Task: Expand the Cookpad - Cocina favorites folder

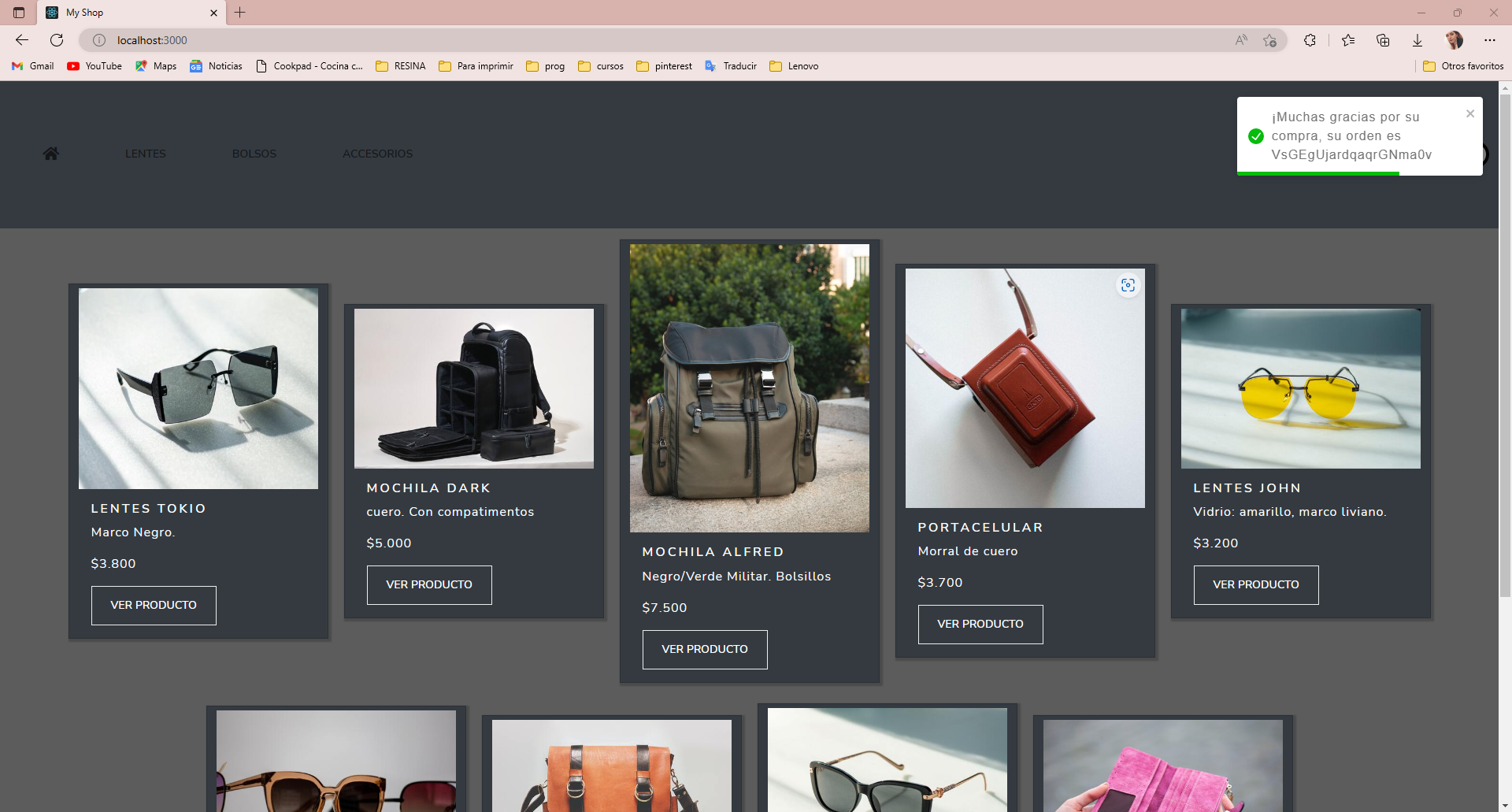Action: [x=309, y=66]
